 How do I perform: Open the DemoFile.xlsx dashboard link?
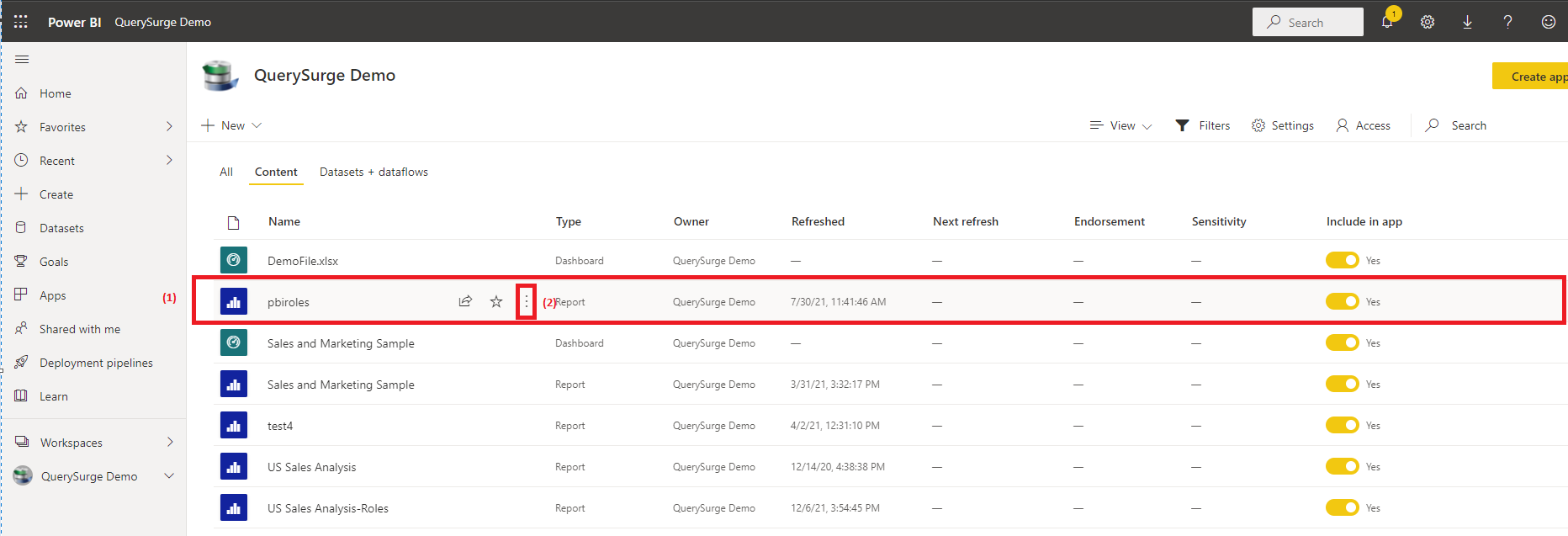[x=303, y=261]
